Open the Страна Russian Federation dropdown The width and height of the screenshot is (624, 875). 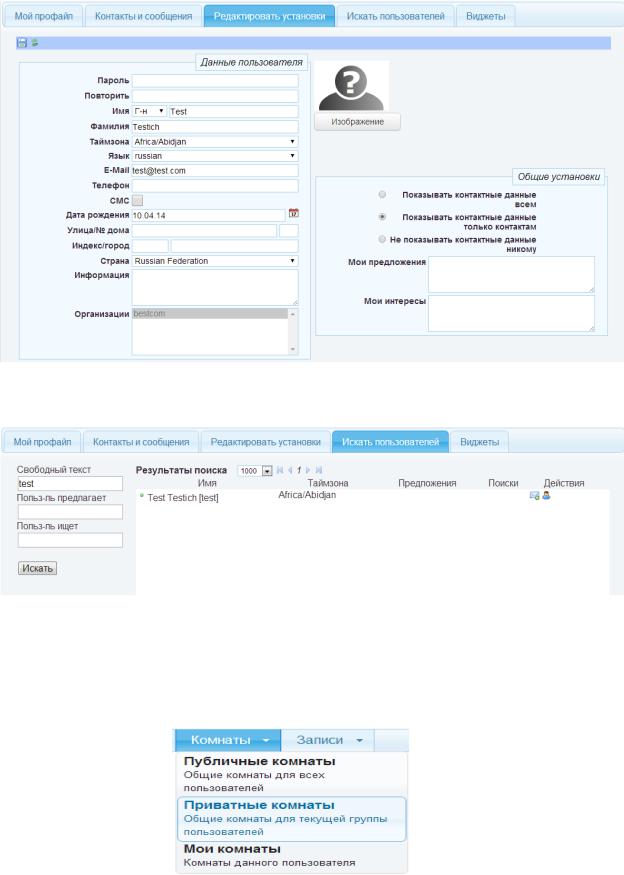(x=215, y=261)
